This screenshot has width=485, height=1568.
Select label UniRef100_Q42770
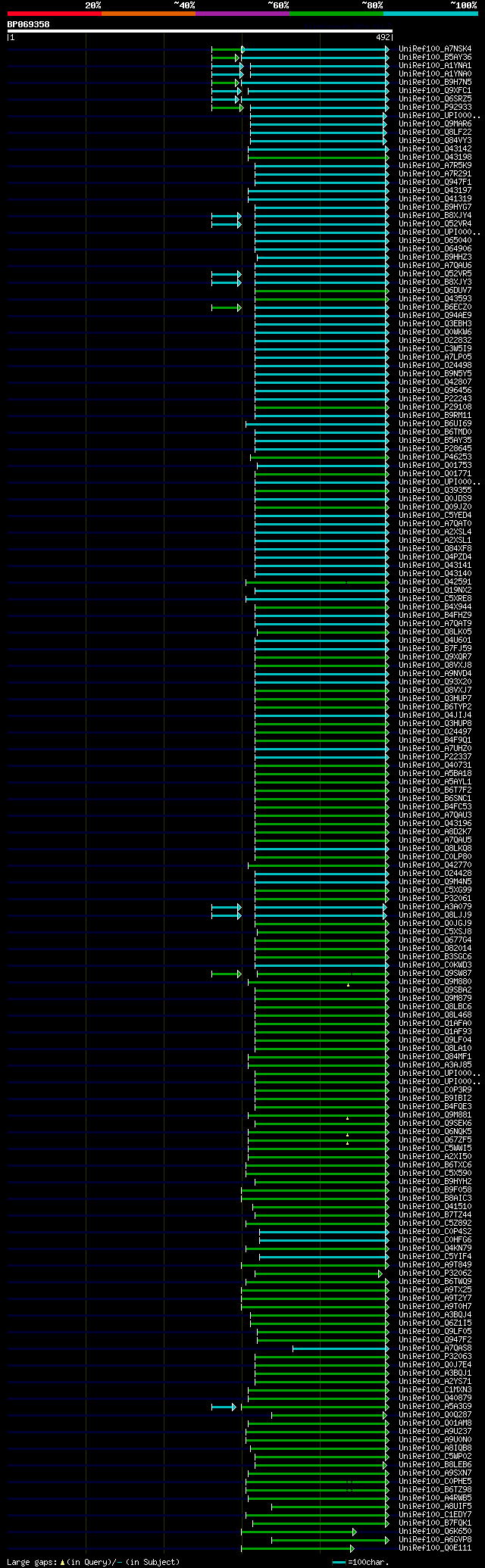click(x=435, y=865)
